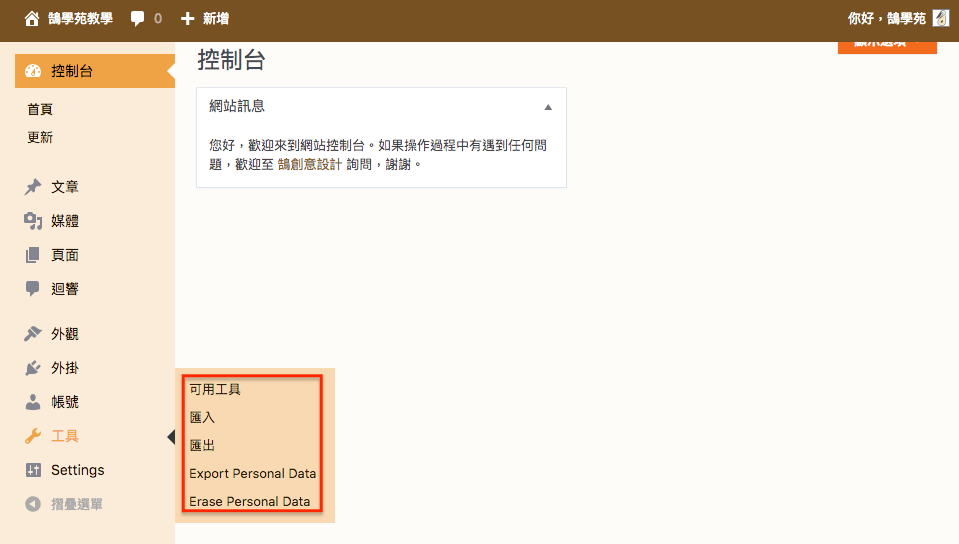Open 更新 under dashboard menu
The height and width of the screenshot is (544, 959).
(x=40, y=138)
